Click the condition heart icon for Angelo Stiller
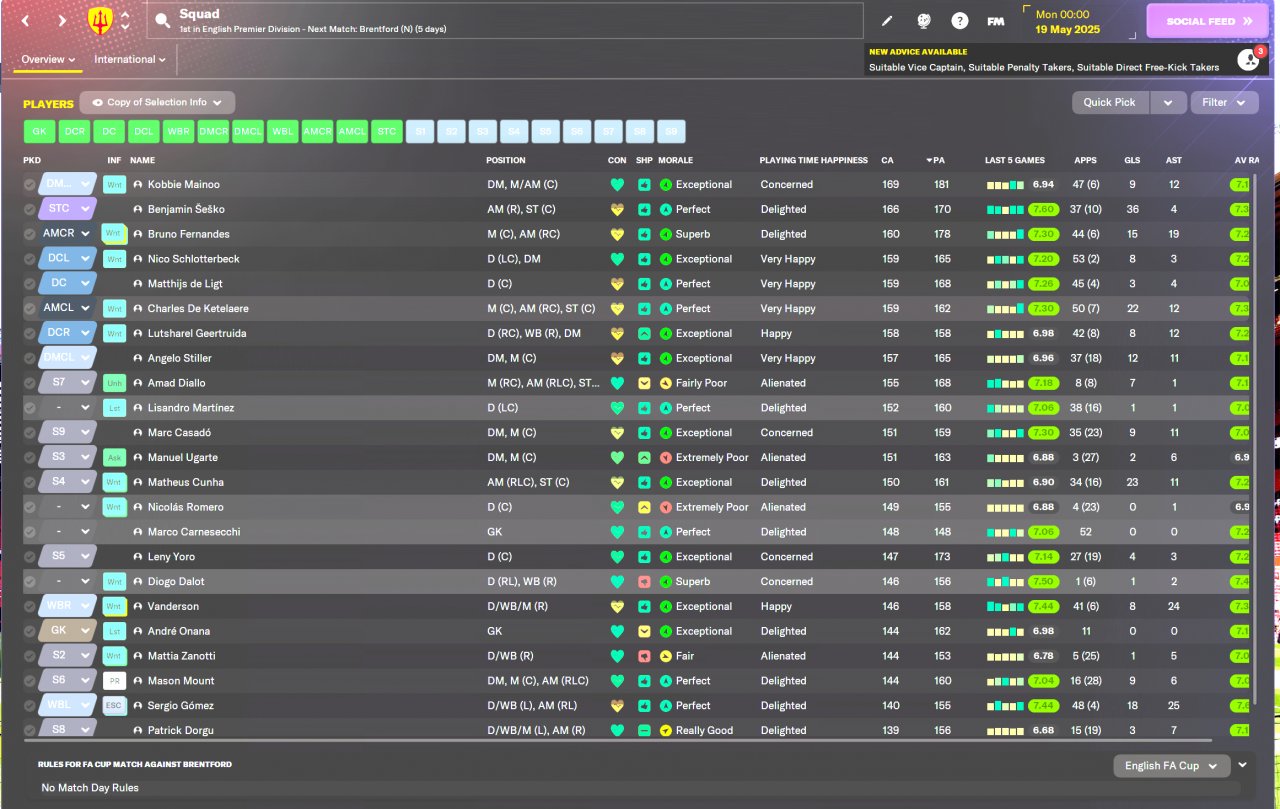This screenshot has width=1280, height=809. point(617,358)
